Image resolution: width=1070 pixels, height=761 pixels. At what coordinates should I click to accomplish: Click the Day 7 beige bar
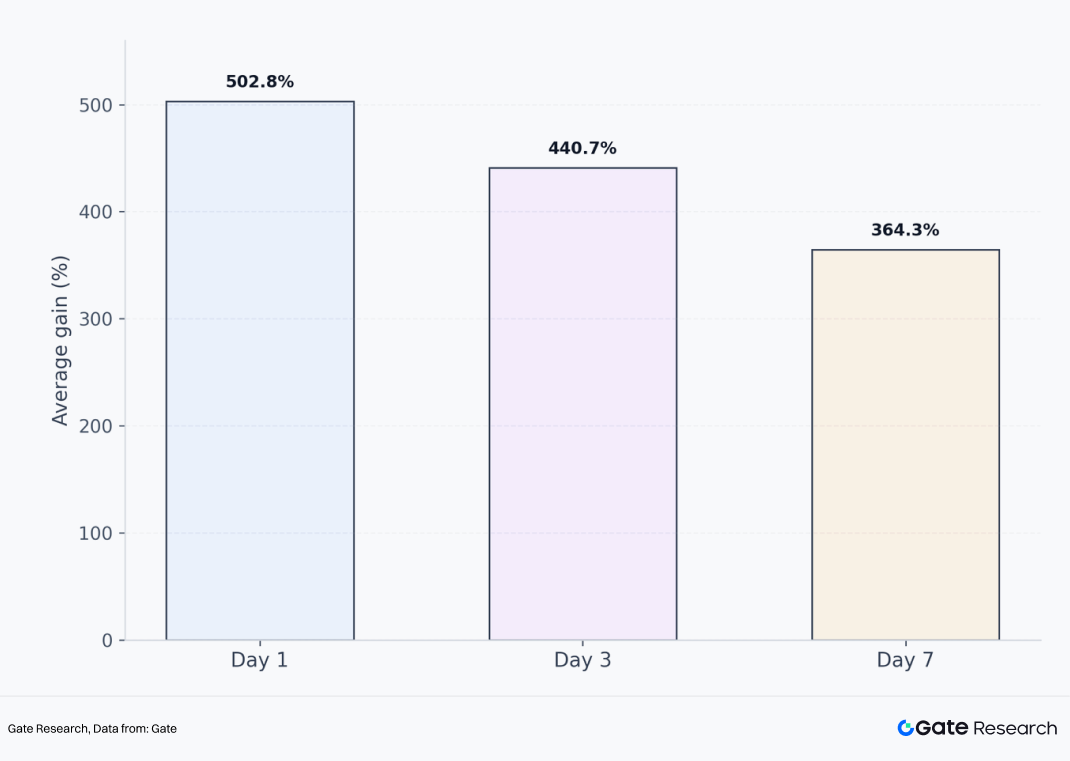pyautogui.click(x=905, y=444)
